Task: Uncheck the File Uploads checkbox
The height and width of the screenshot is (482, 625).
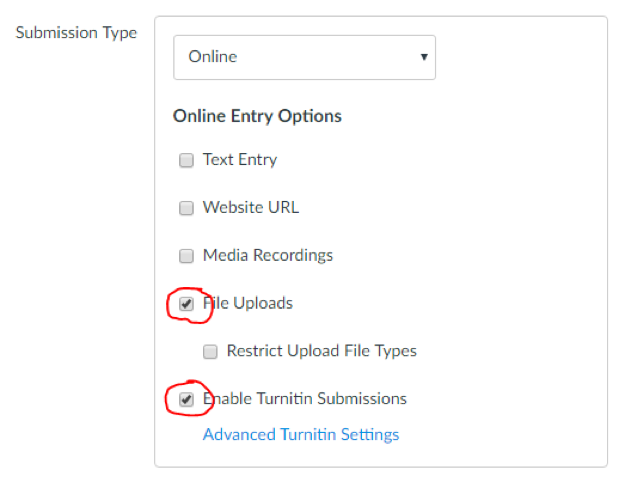Action: coord(186,304)
